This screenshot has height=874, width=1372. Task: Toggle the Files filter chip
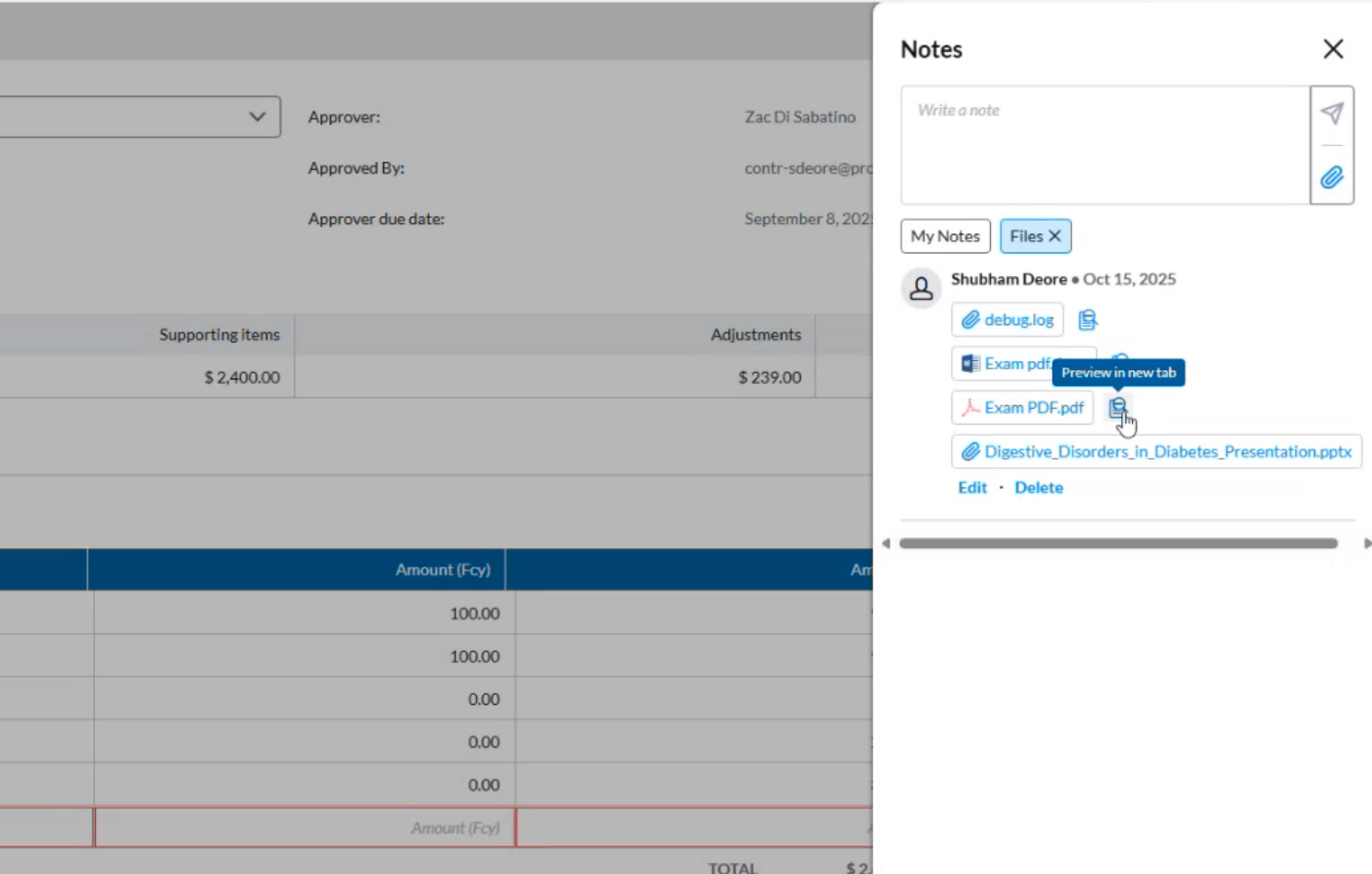(1025, 236)
